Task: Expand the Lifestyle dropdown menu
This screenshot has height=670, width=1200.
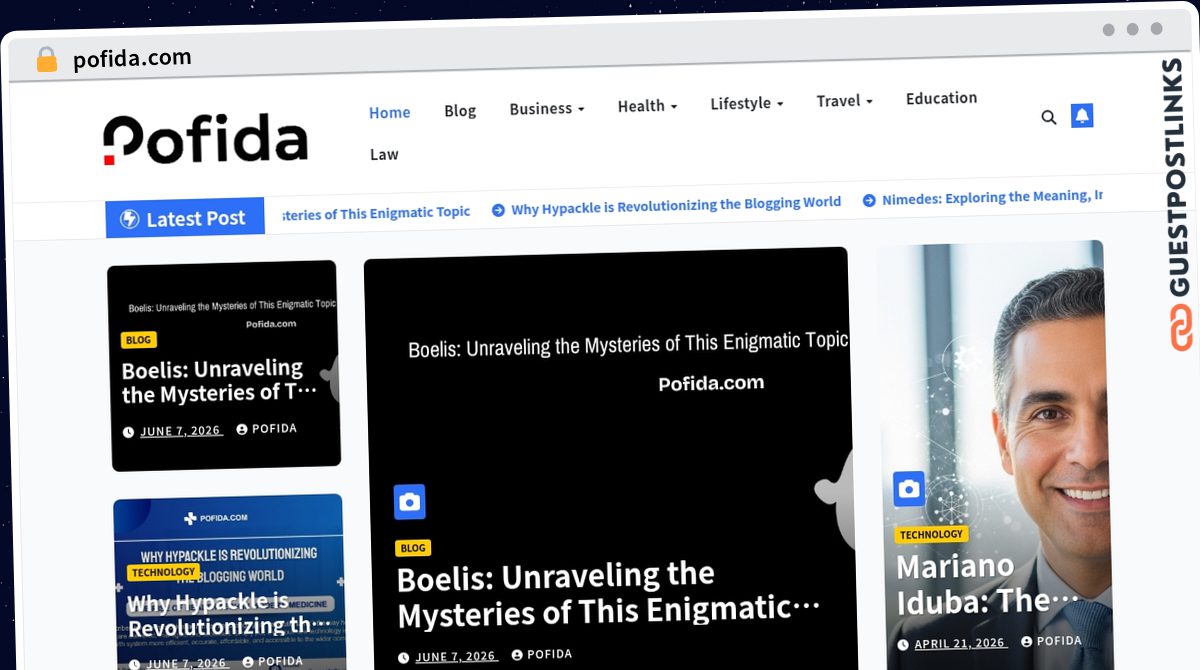Action: click(x=746, y=103)
